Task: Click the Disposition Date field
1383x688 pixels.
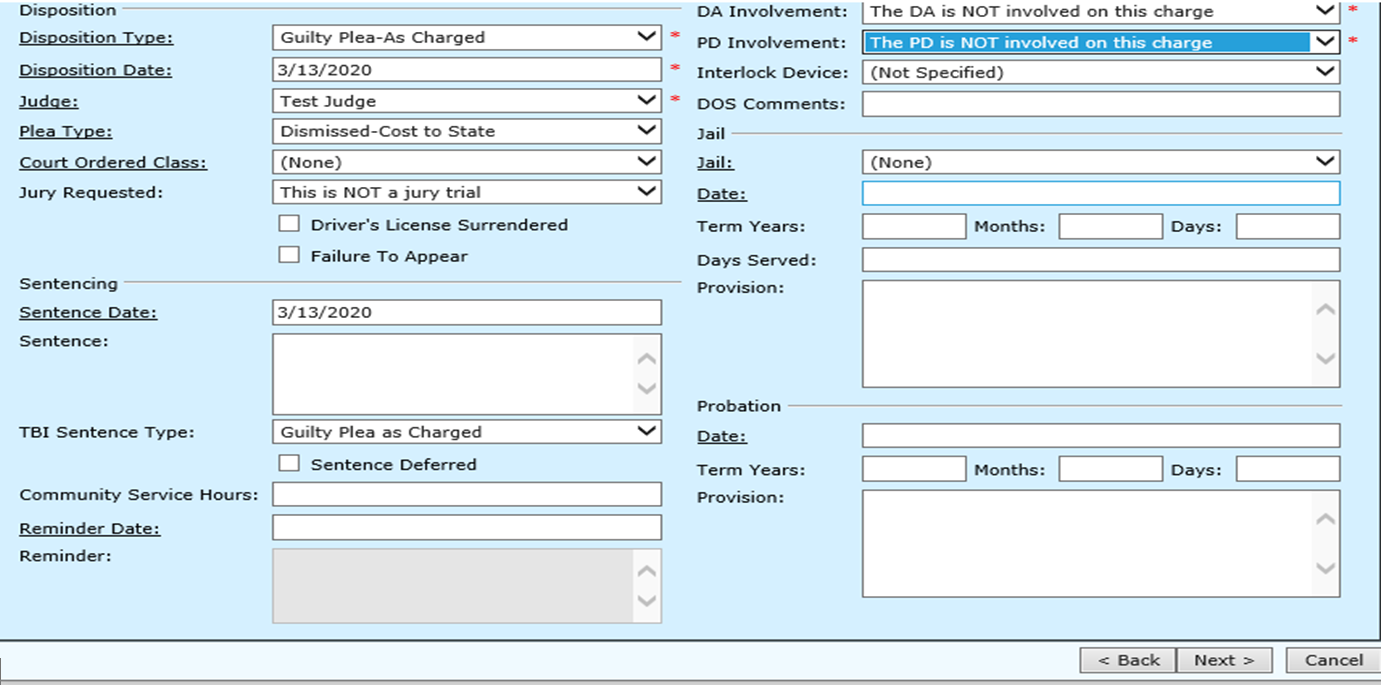Action: click(466, 70)
